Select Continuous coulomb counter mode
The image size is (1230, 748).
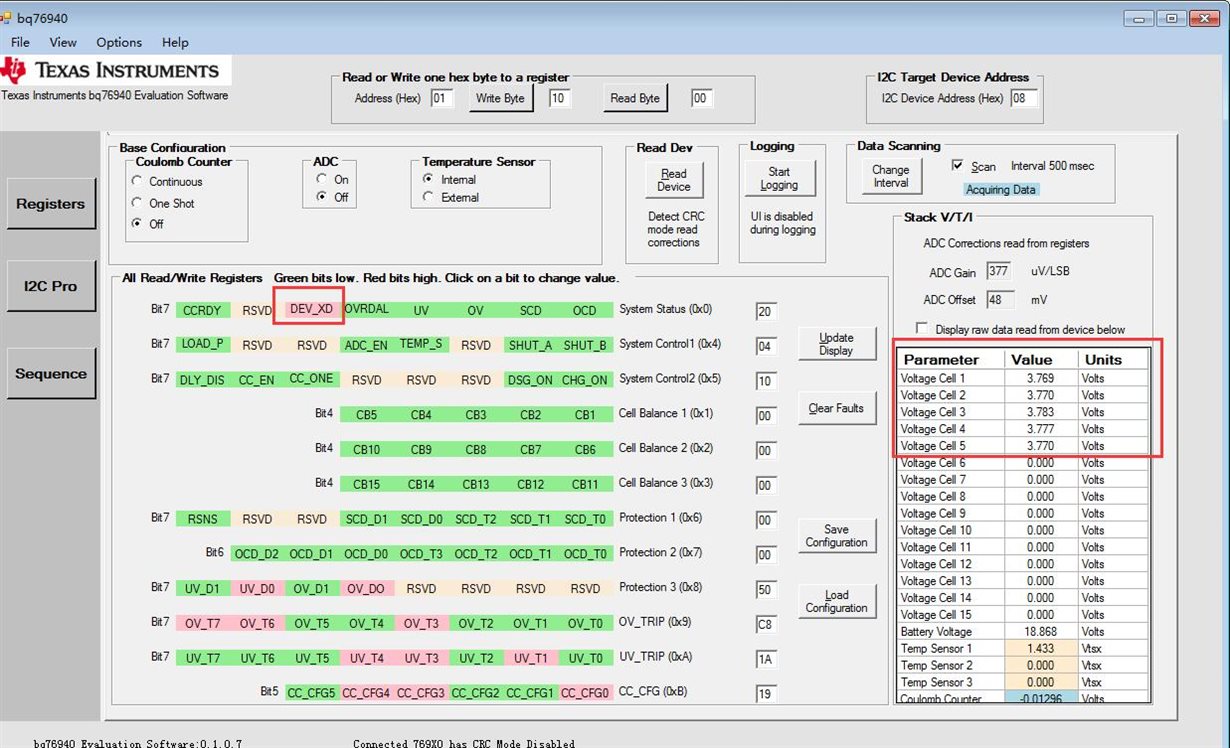tap(137, 182)
